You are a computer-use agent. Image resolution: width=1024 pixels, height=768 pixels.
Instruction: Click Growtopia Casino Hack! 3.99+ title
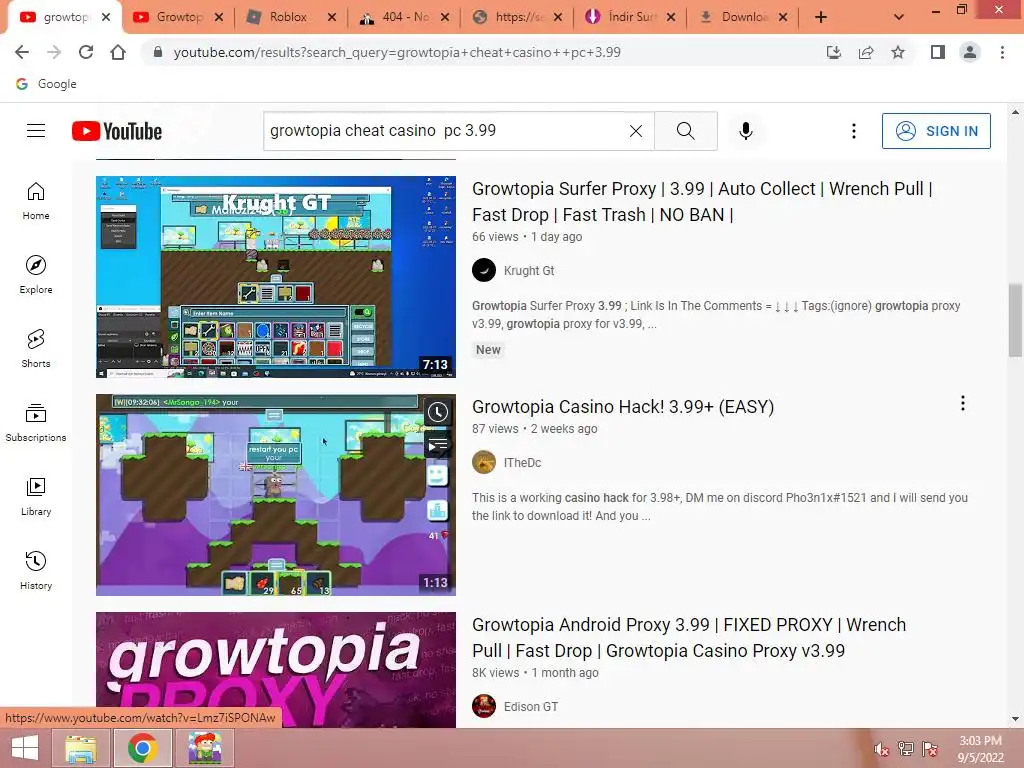623,406
